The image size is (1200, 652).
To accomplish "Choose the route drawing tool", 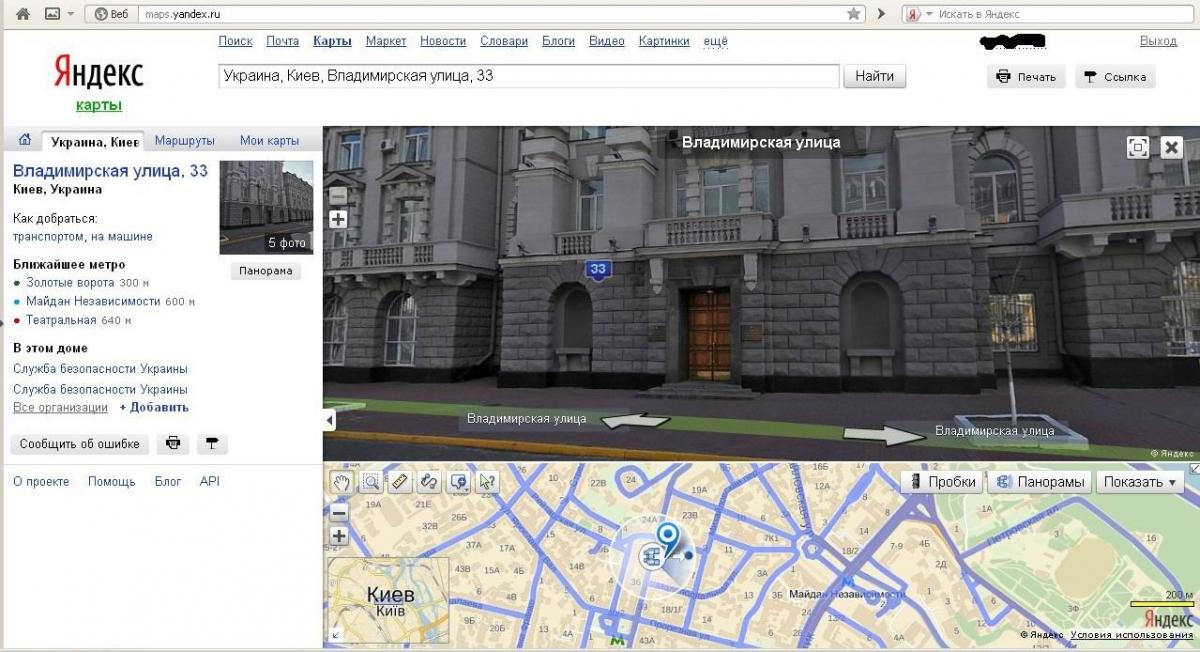I will [x=429, y=482].
